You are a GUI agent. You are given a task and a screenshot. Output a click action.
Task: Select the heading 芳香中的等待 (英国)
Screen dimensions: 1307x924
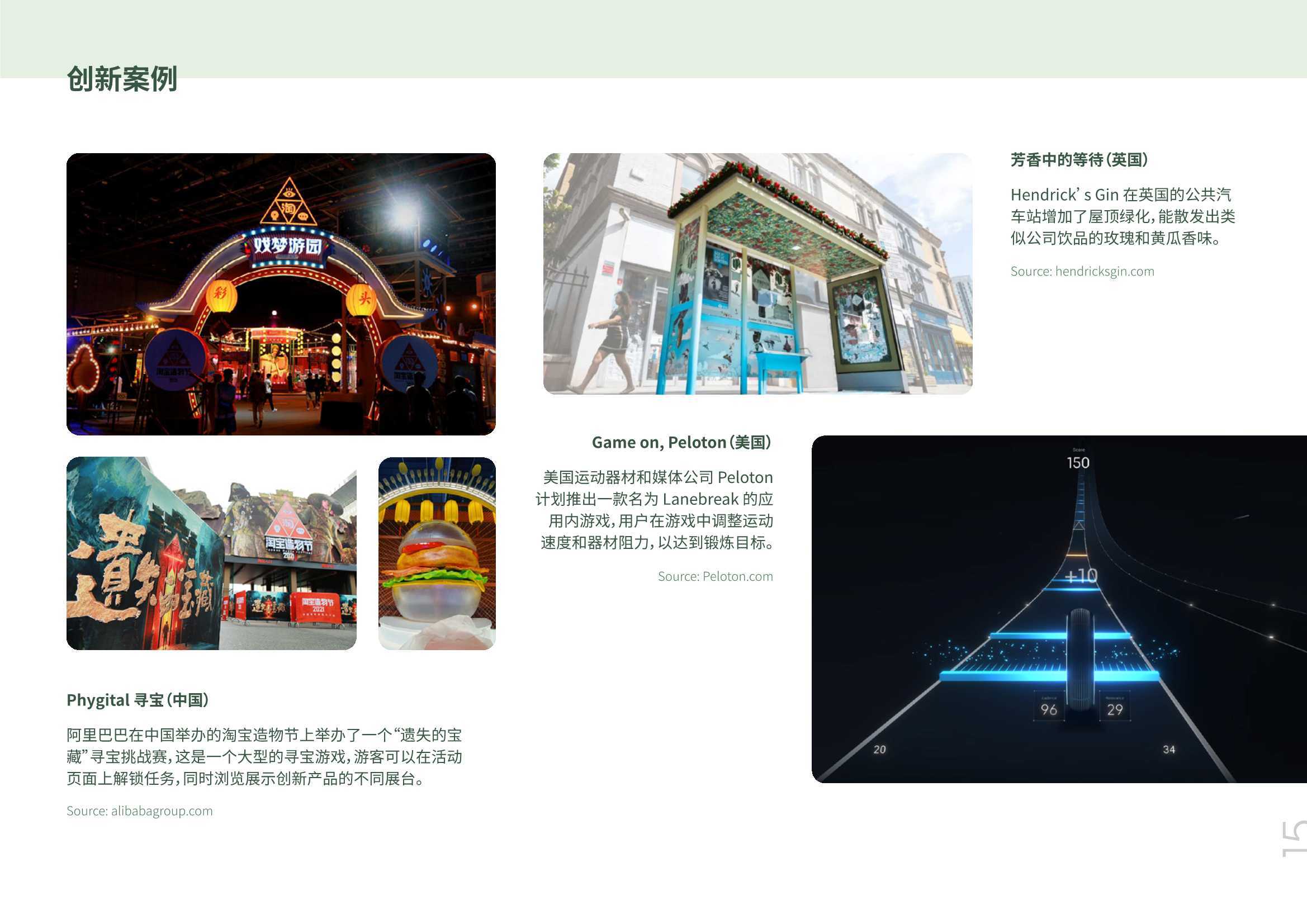click(x=1079, y=160)
